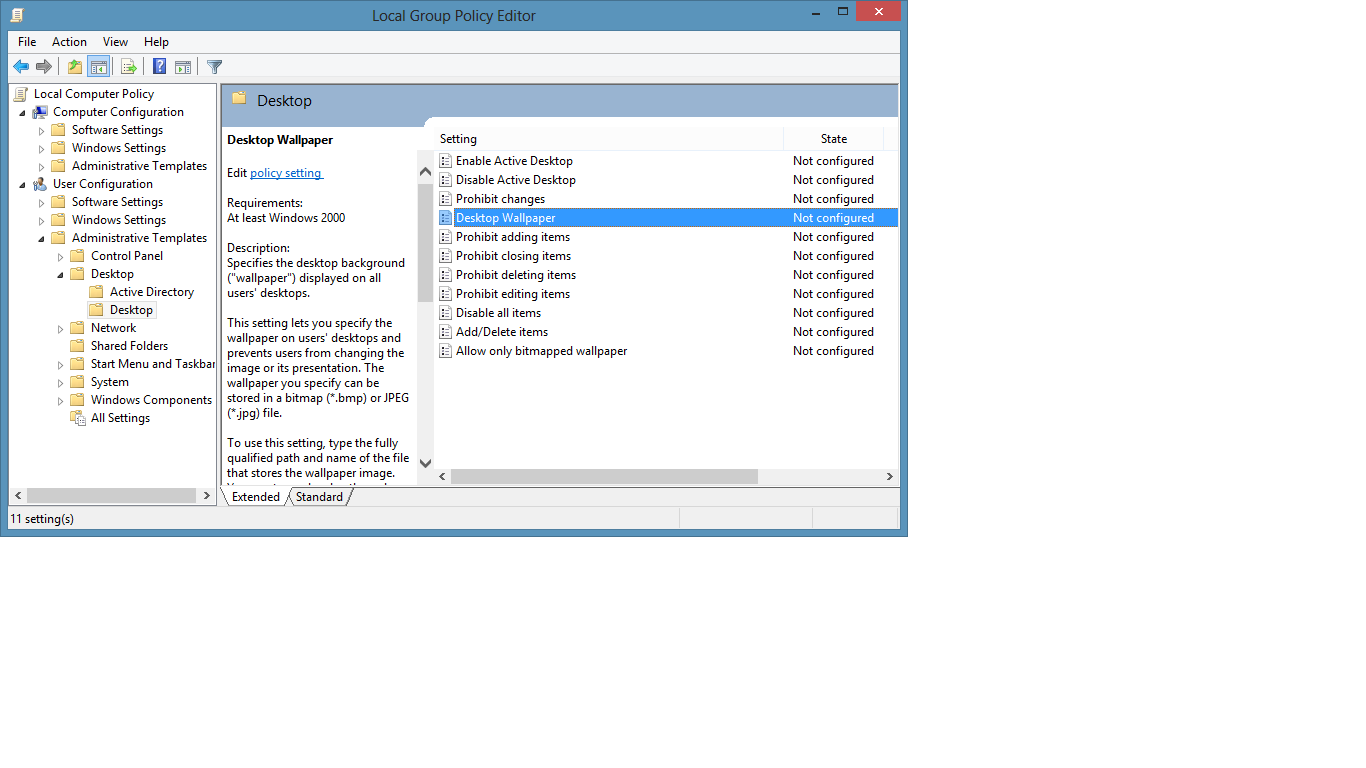Expand the Control Panel folder
This screenshot has height=768, width=1366.
click(61, 256)
